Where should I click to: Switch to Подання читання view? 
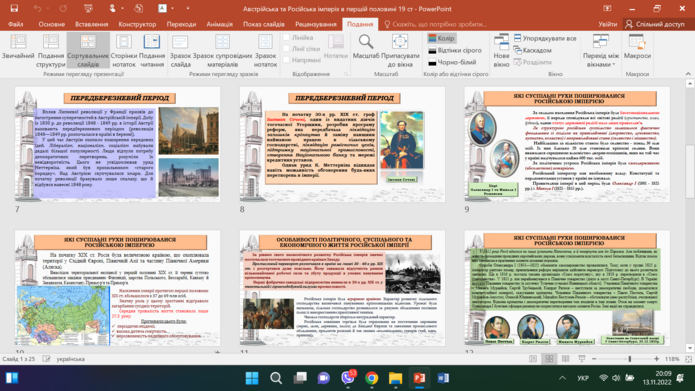152,51
